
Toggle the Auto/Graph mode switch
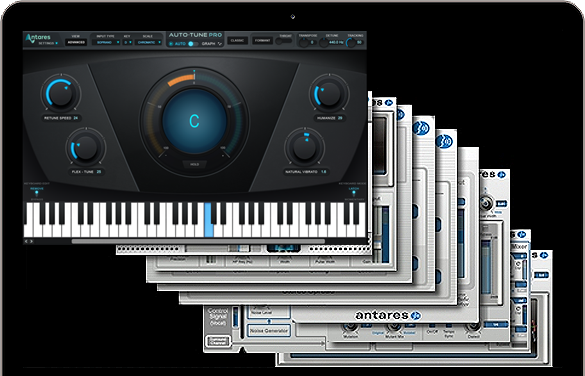click(193, 44)
